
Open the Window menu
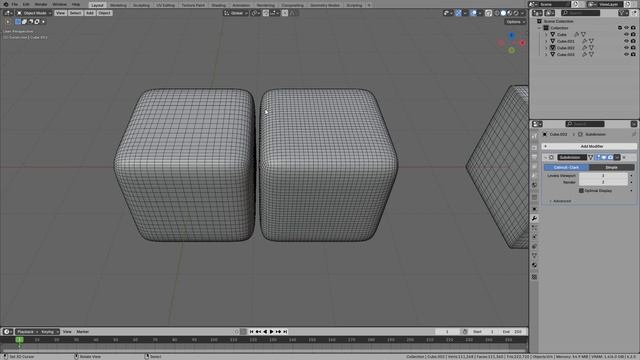[60, 4]
